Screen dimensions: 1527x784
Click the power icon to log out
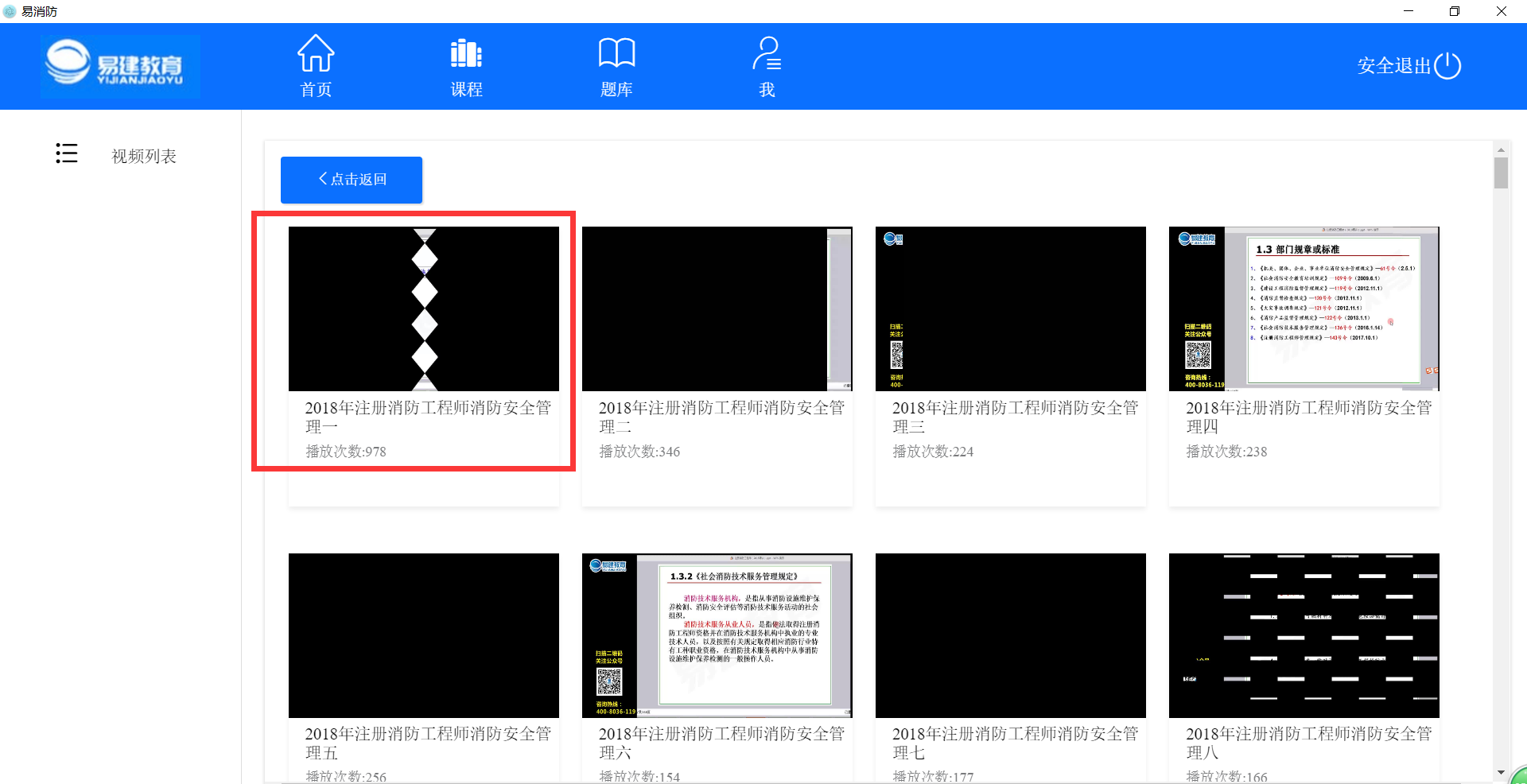tap(1447, 65)
